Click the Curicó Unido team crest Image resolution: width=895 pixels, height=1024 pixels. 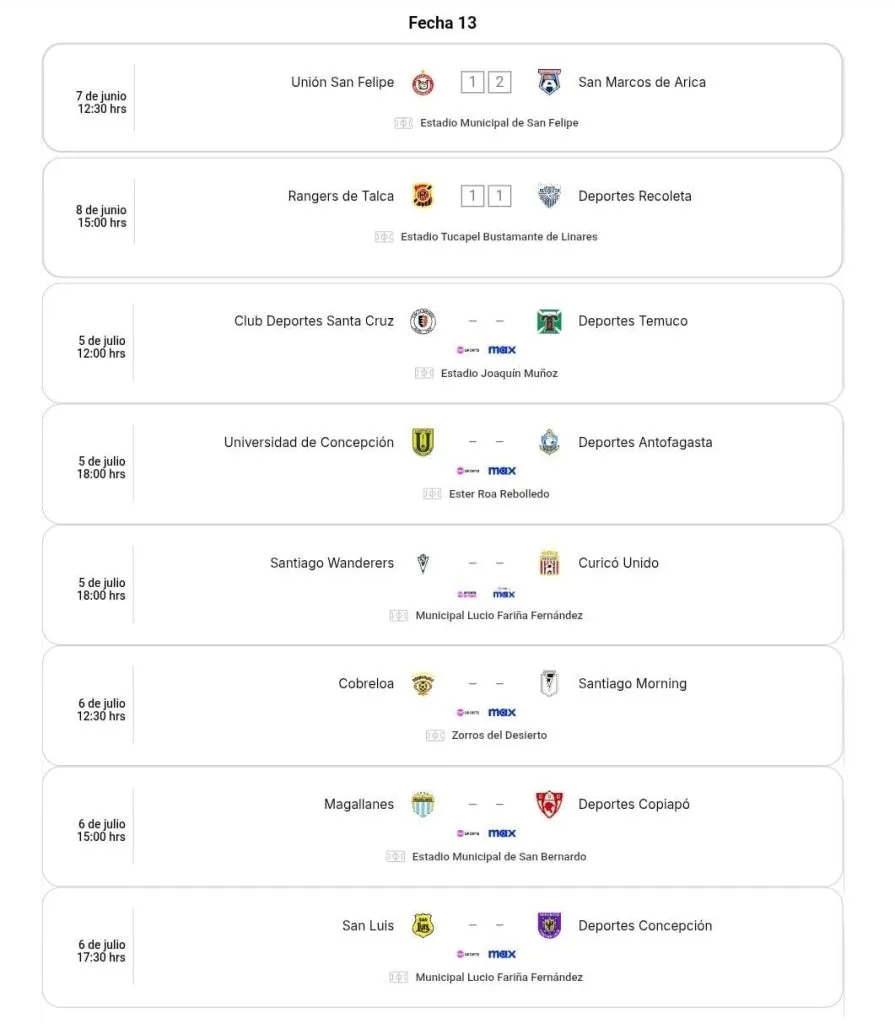[549, 564]
